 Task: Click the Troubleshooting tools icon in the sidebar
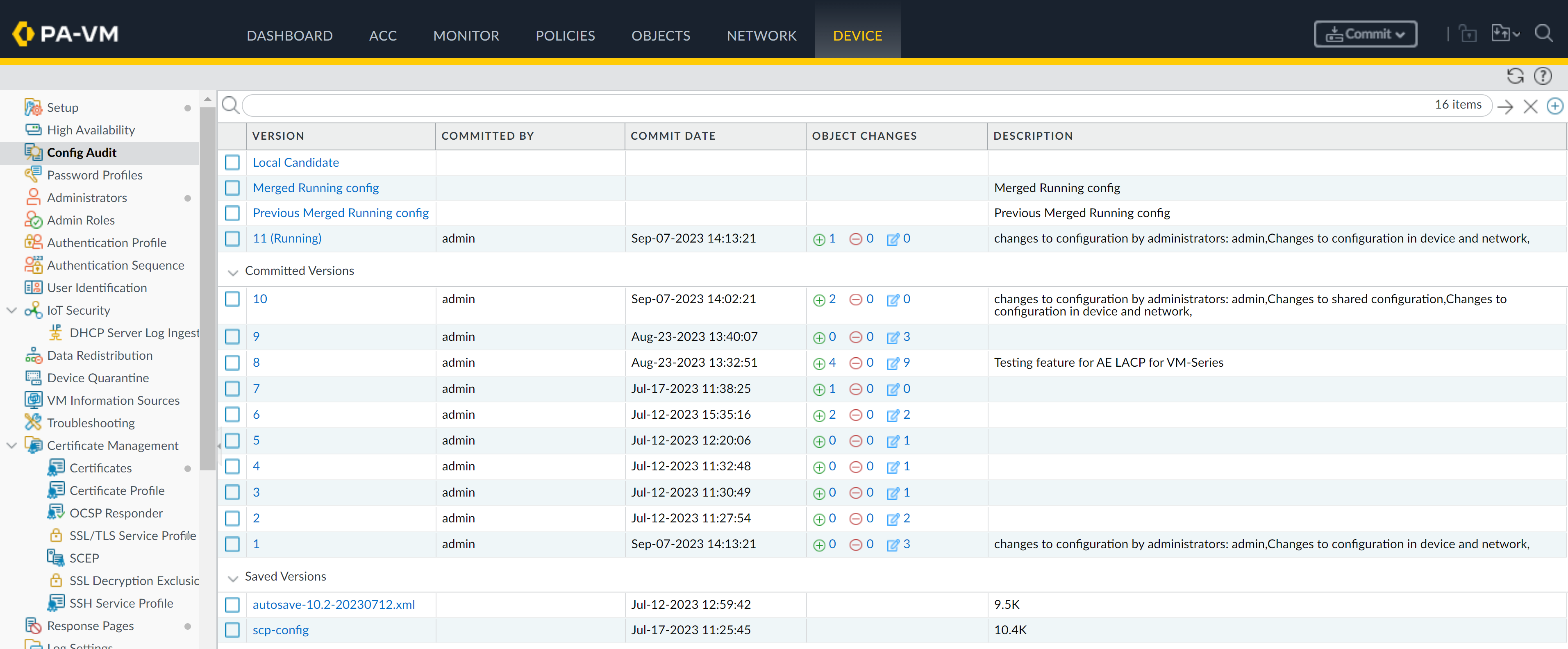point(33,422)
